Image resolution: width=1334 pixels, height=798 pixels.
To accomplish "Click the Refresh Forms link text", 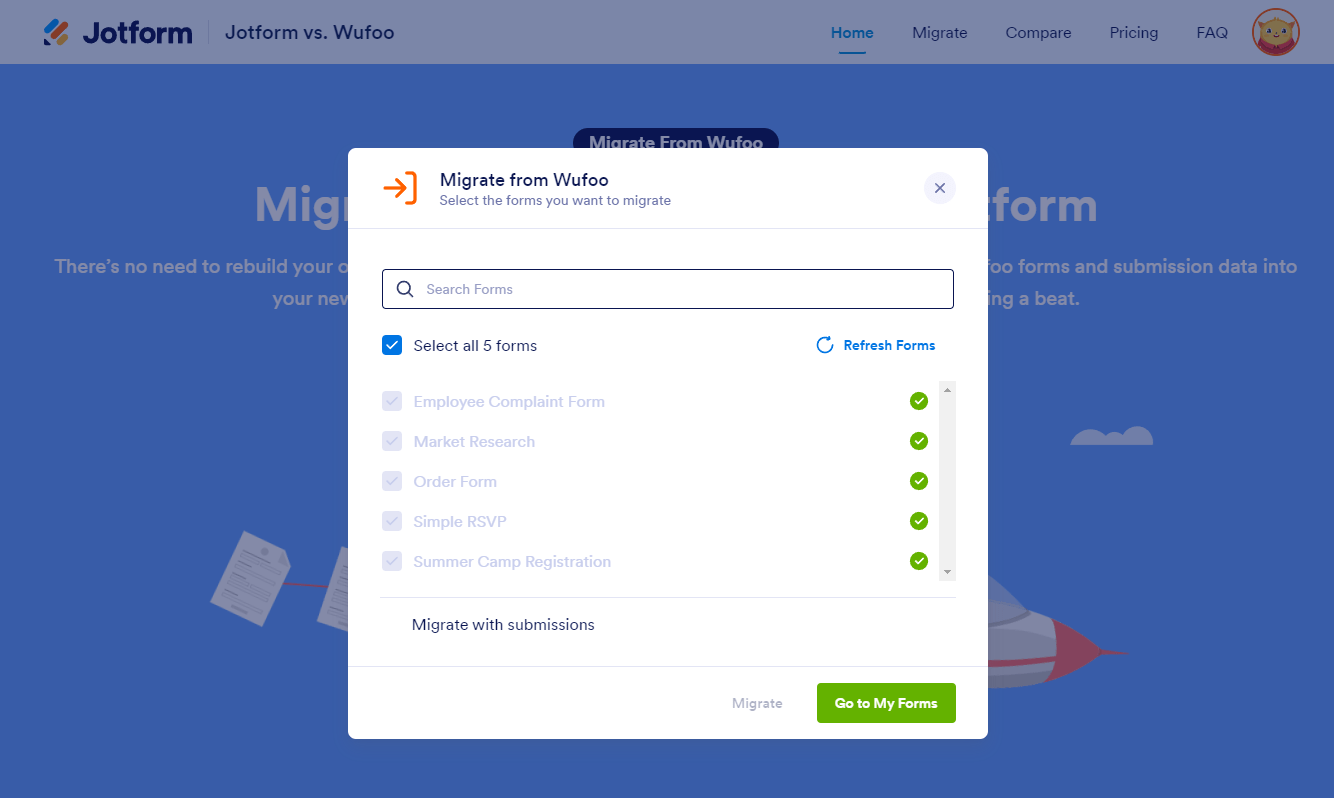I will pyautogui.click(x=889, y=345).
